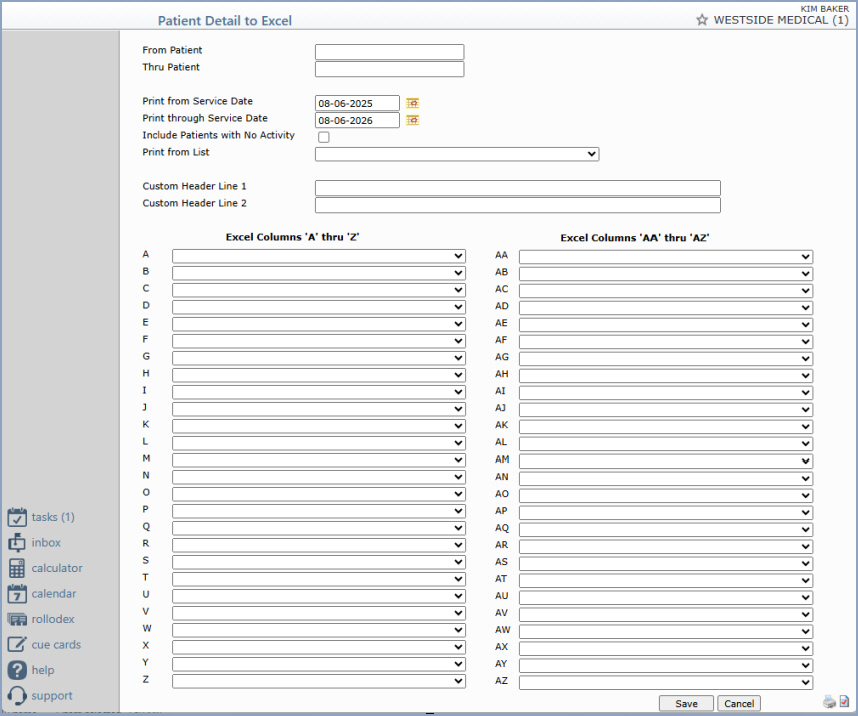Click the From Patient input field
This screenshot has width=858, height=716.
tap(390, 52)
